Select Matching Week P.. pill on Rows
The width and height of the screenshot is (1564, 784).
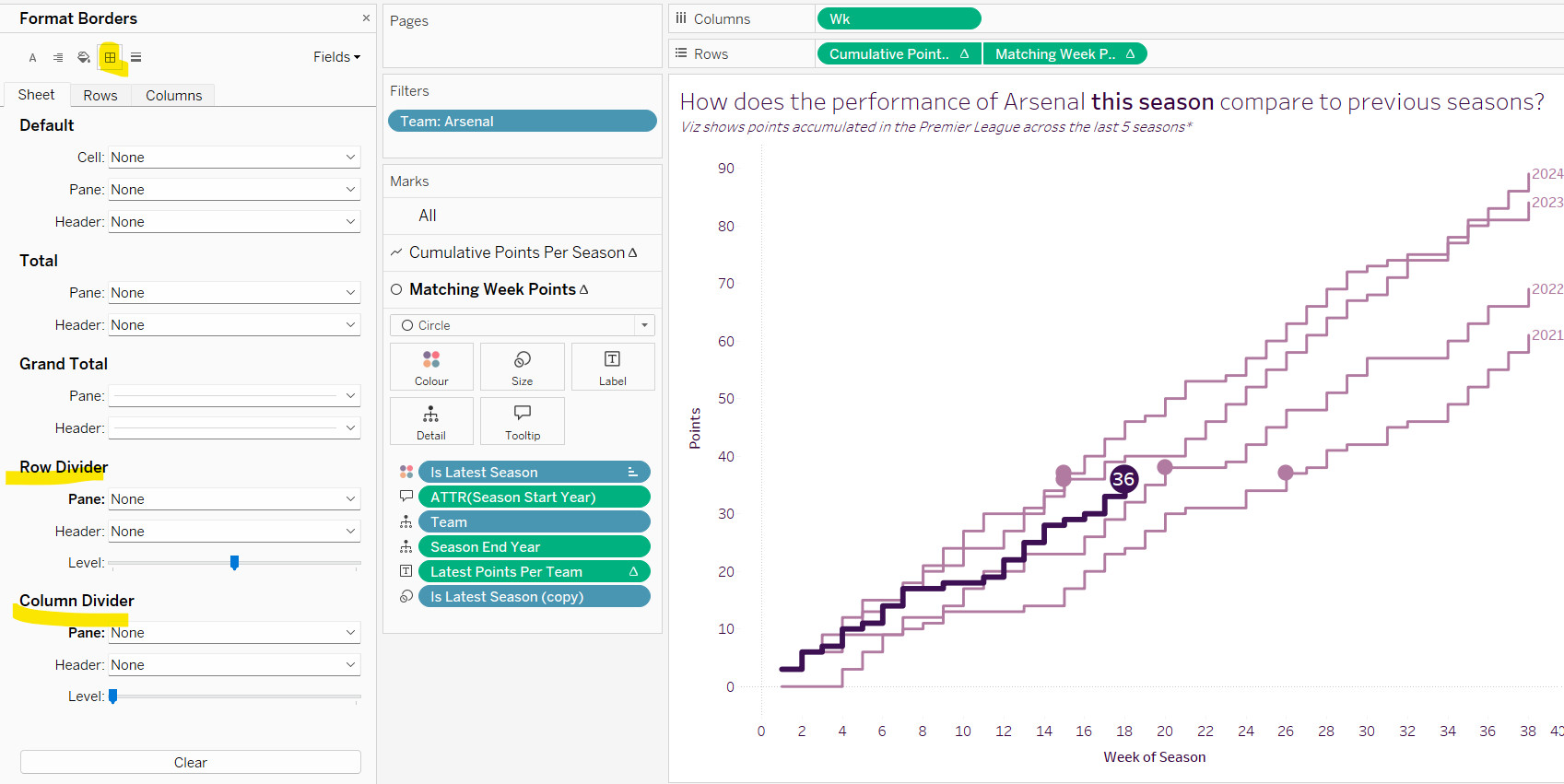(1065, 53)
